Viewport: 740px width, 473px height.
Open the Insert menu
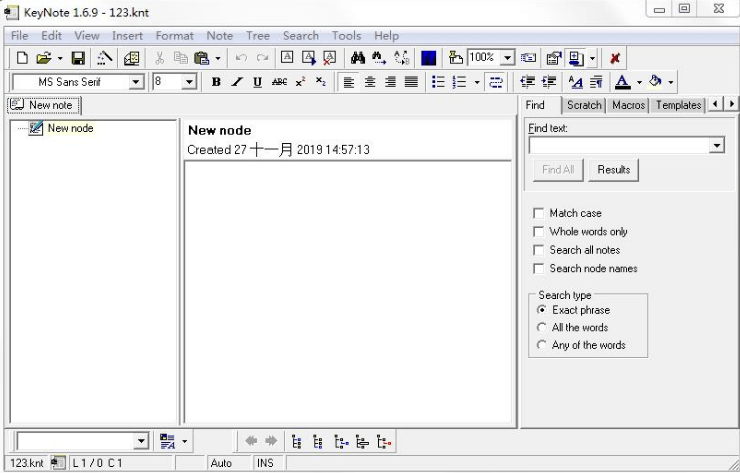click(x=127, y=36)
